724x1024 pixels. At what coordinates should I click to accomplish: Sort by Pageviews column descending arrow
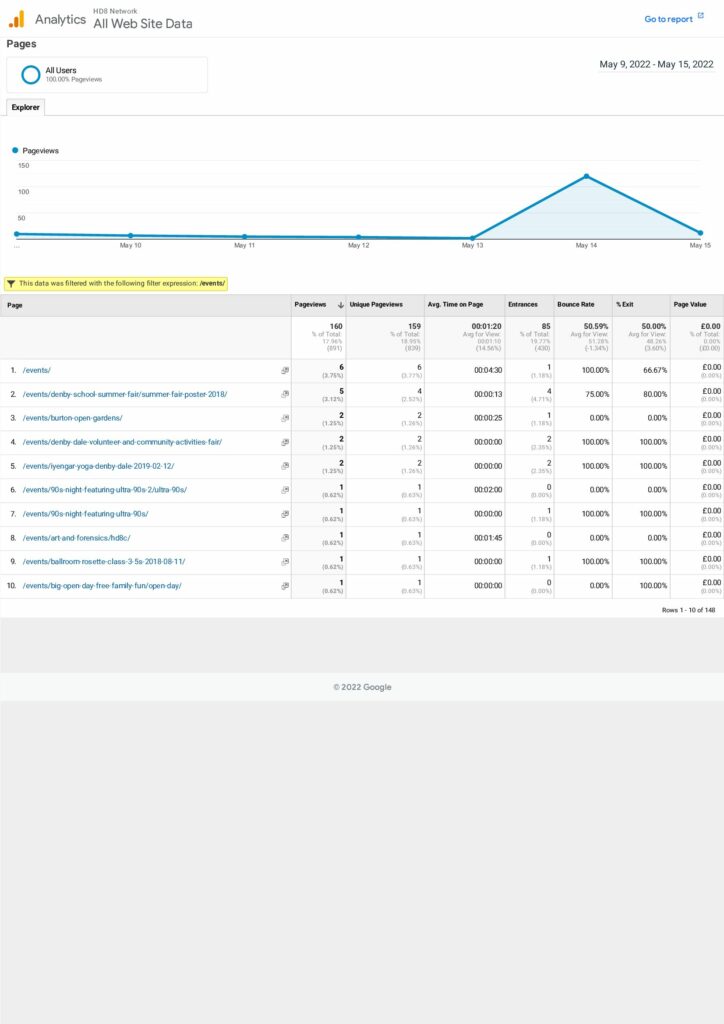click(x=341, y=304)
